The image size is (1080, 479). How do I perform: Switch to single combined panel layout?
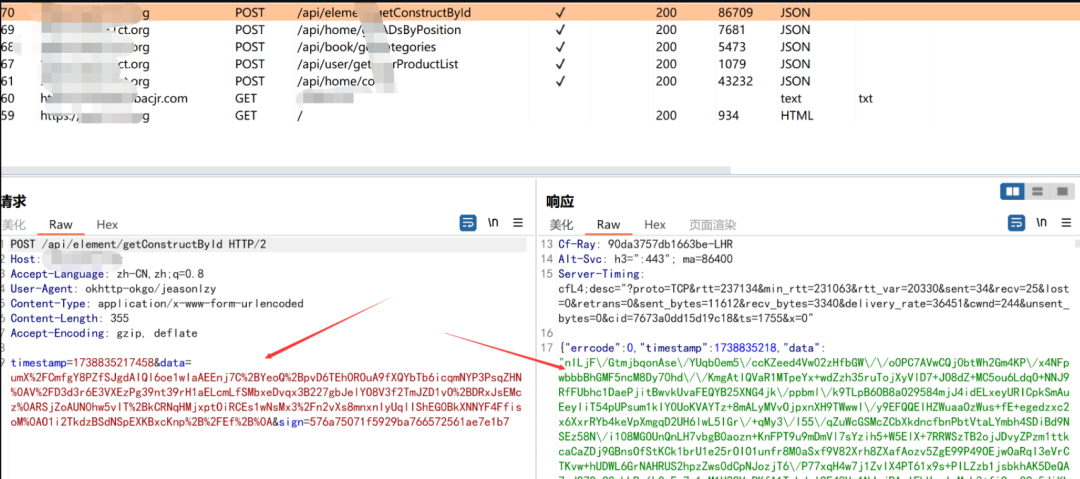[x=1061, y=191]
